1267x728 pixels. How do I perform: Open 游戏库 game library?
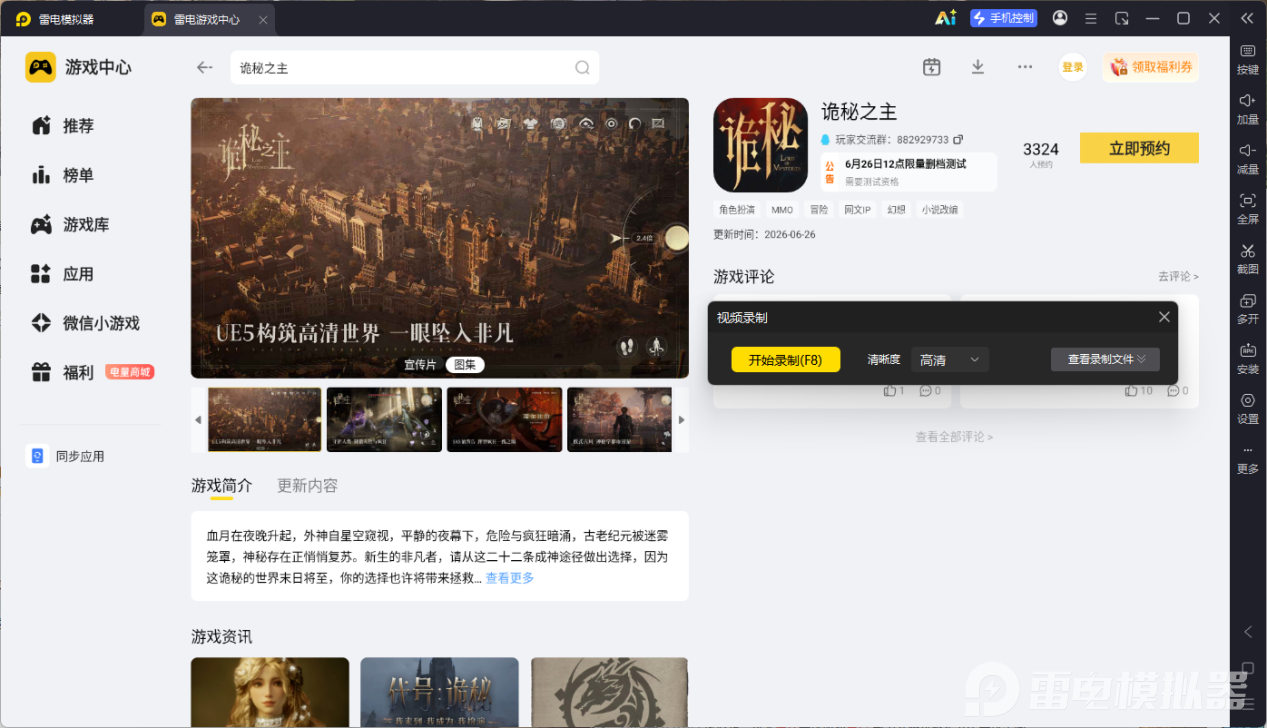tap(70, 225)
